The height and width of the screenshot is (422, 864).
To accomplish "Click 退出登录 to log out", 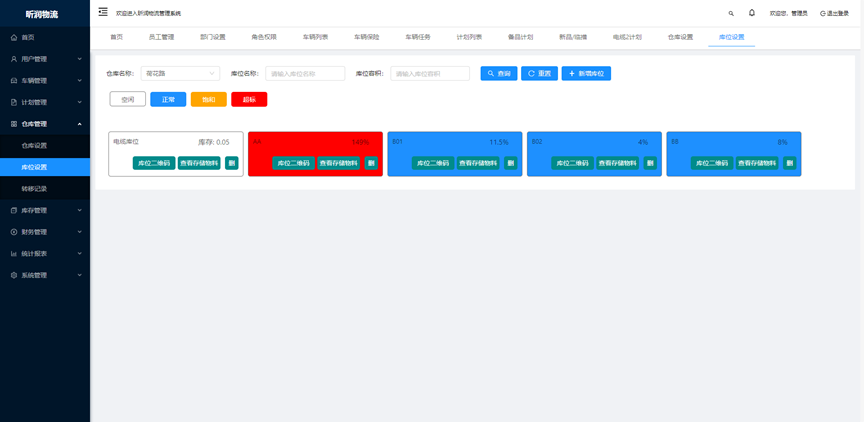I will [x=834, y=13].
